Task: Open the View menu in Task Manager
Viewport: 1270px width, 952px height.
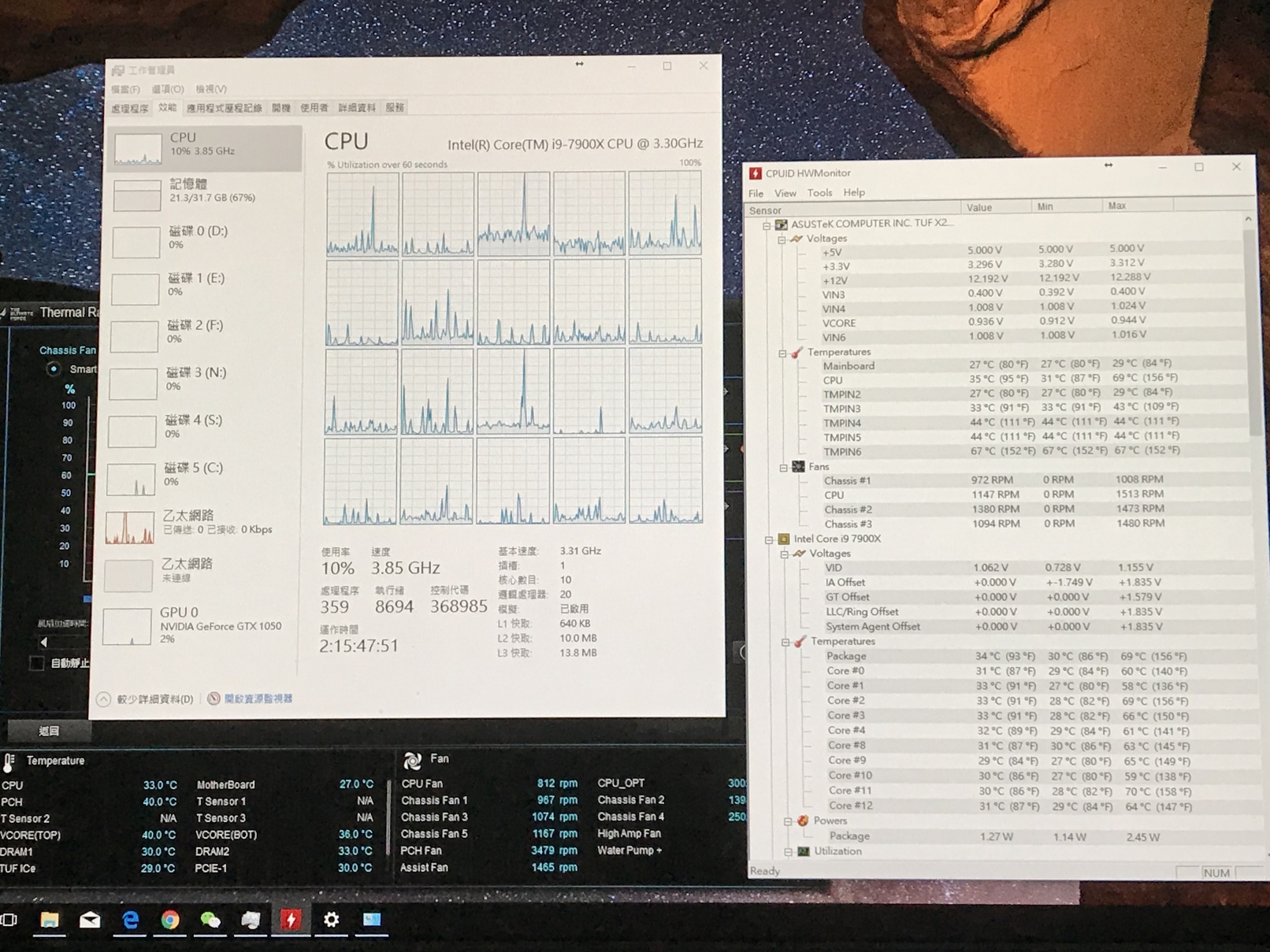Action: 210,90
